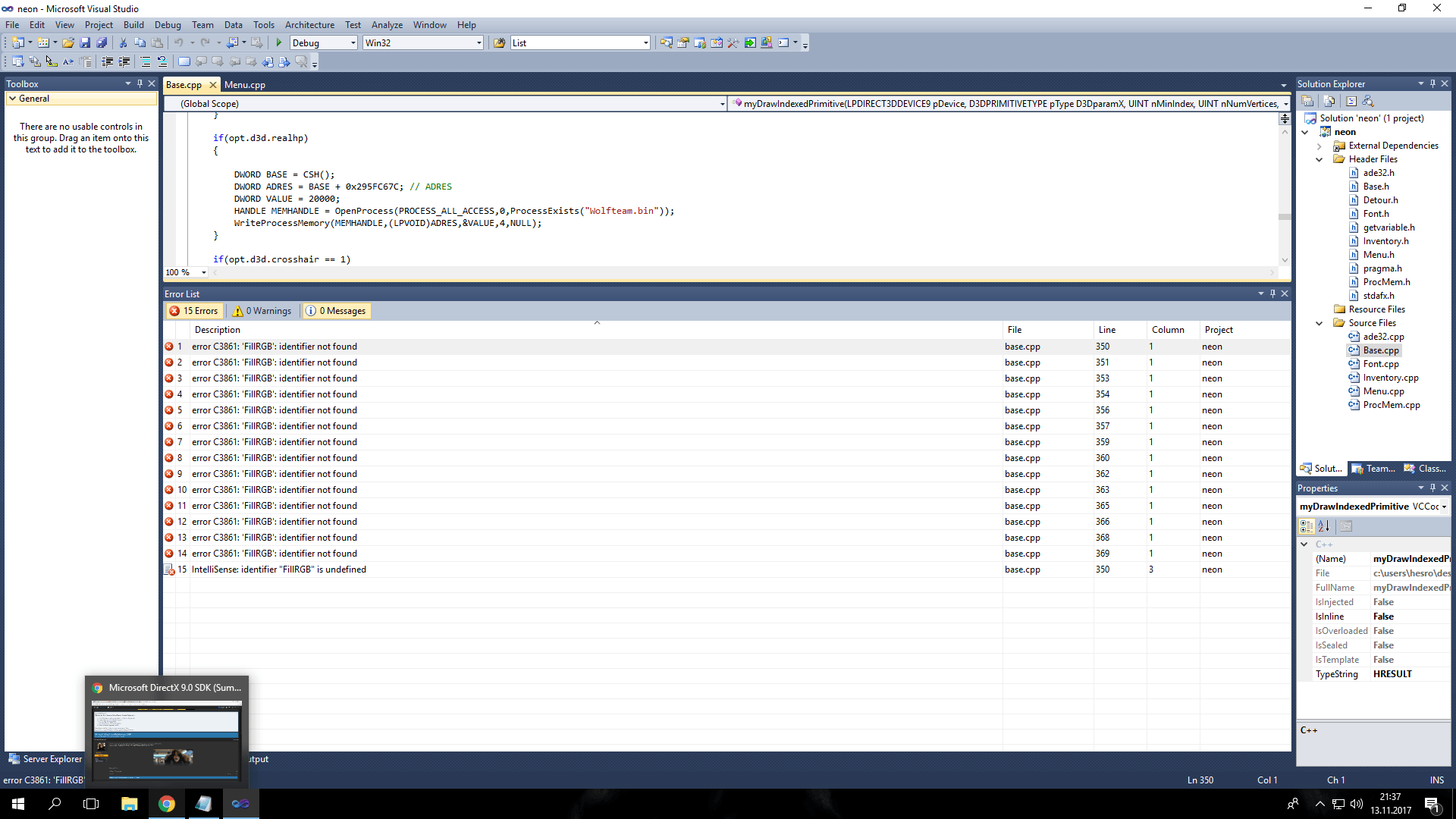The width and height of the screenshot is (1456, 819).
Task: Collapse the C++ properties category
Action: [1304, 544]
